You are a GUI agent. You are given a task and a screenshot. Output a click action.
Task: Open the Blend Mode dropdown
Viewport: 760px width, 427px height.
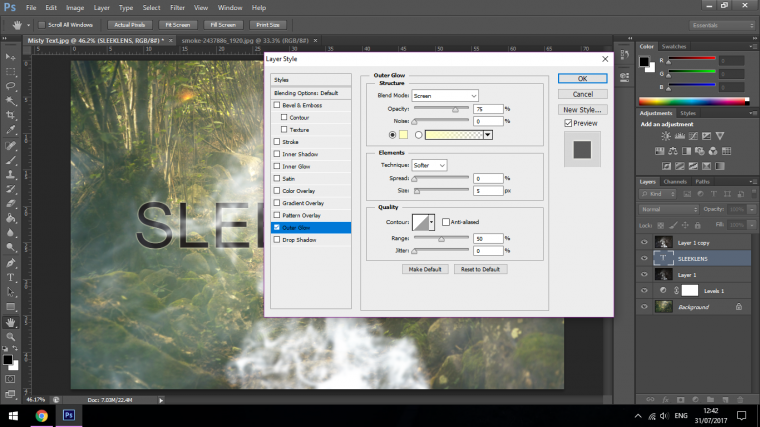444,95
